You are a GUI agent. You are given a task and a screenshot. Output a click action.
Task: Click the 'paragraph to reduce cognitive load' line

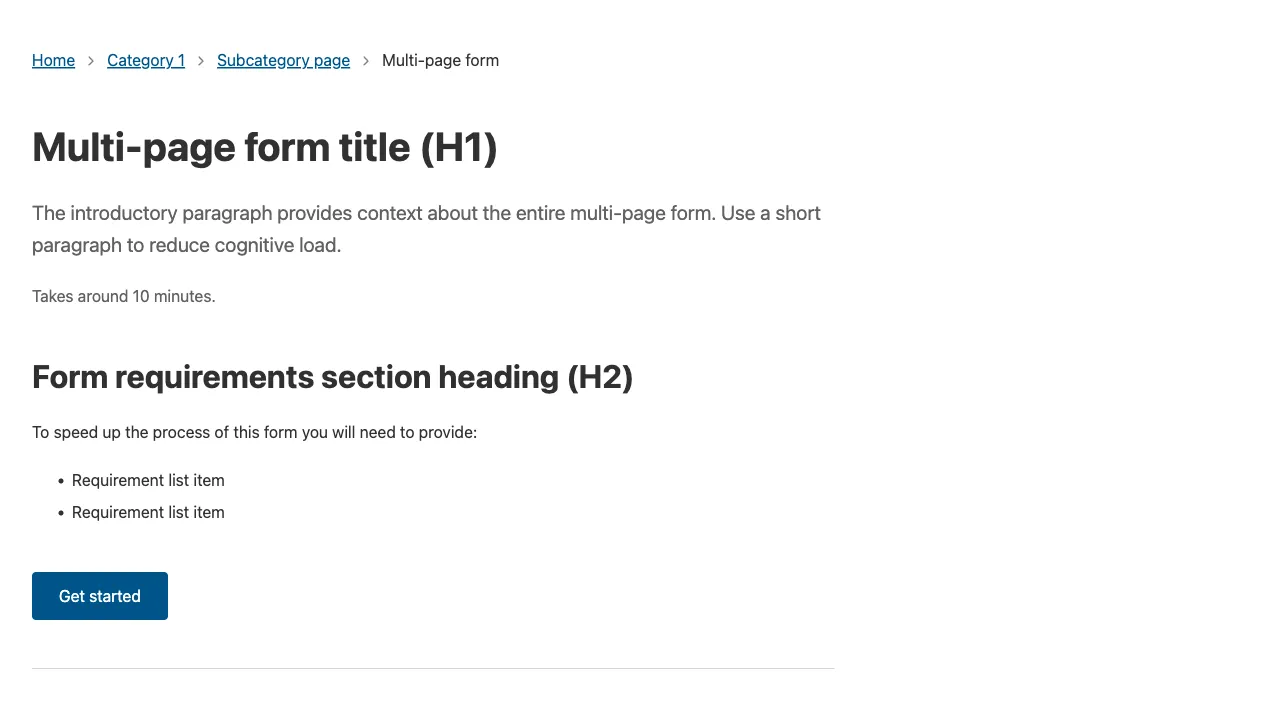click(186, 245)
